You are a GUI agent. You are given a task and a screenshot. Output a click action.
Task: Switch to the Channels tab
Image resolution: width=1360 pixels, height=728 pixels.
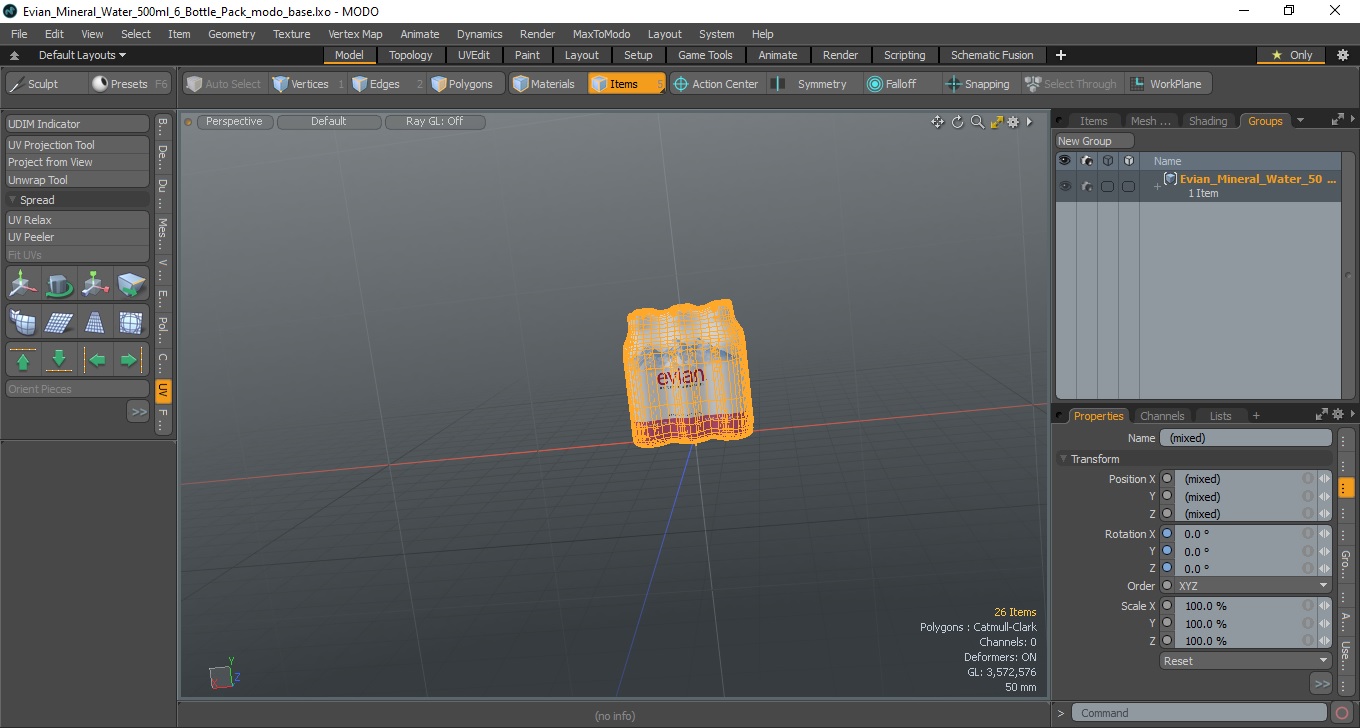tap(1162, 416)
